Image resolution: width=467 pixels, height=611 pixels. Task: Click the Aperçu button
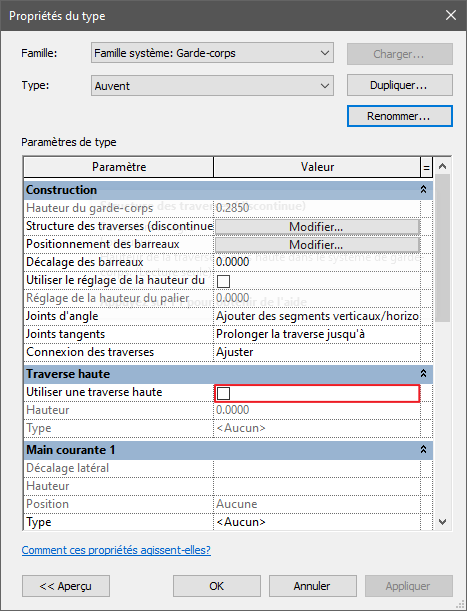[66, 586]
